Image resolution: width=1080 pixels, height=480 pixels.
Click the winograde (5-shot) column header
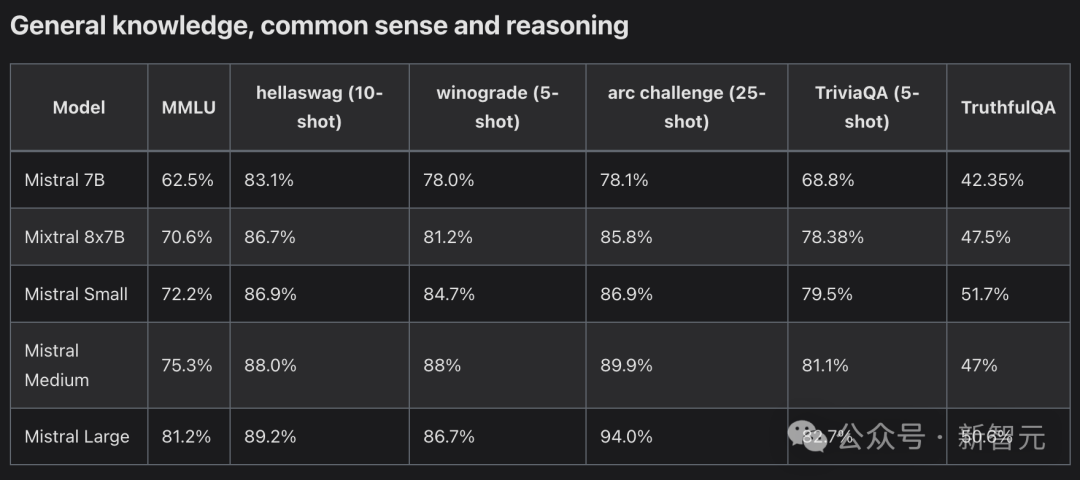(x=497, y=107)
